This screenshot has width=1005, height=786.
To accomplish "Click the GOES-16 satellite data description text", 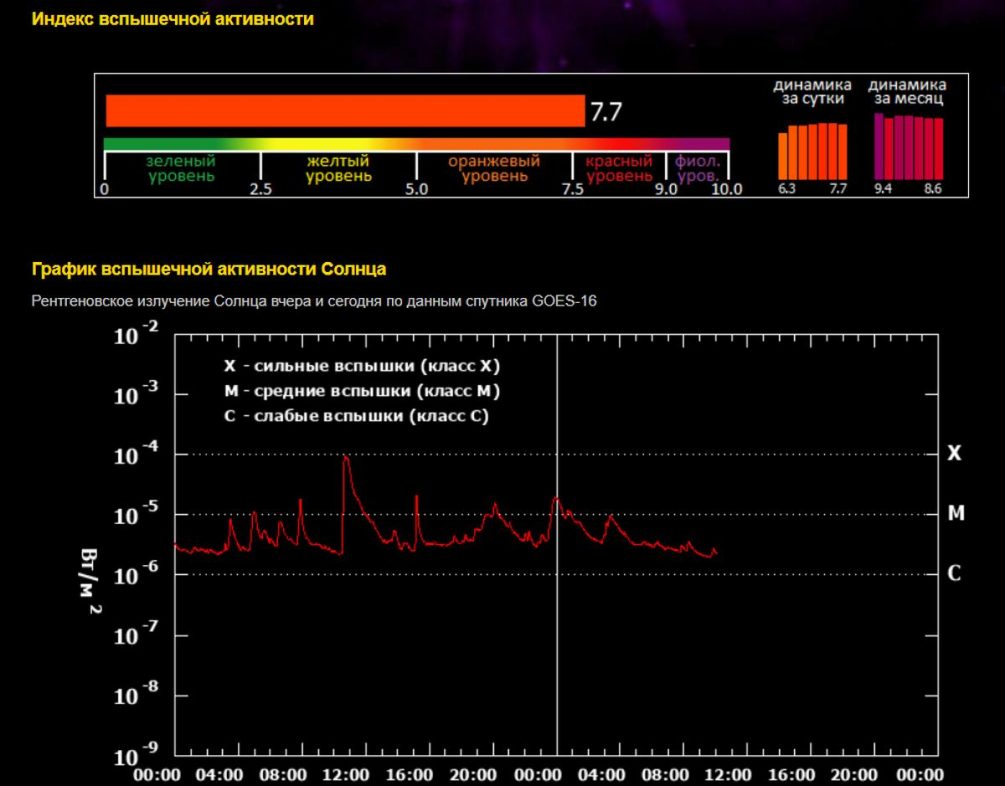I will click(x=314, y=301).
